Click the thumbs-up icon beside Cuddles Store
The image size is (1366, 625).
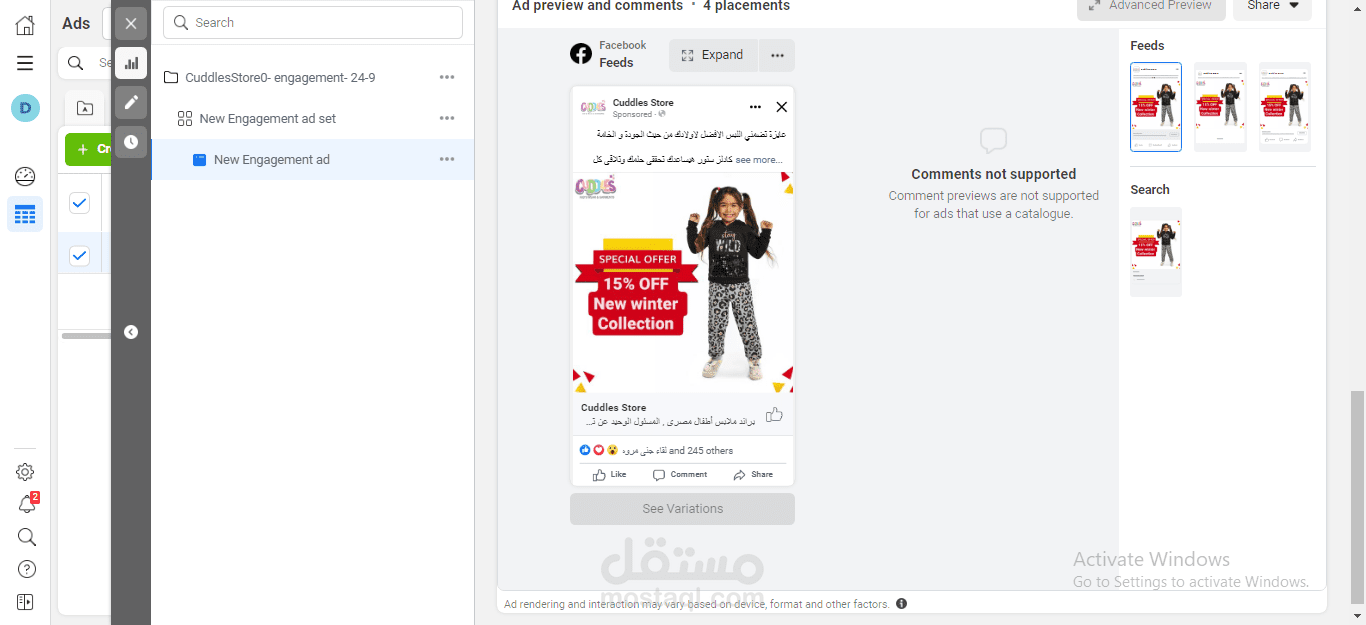point(774,414)
